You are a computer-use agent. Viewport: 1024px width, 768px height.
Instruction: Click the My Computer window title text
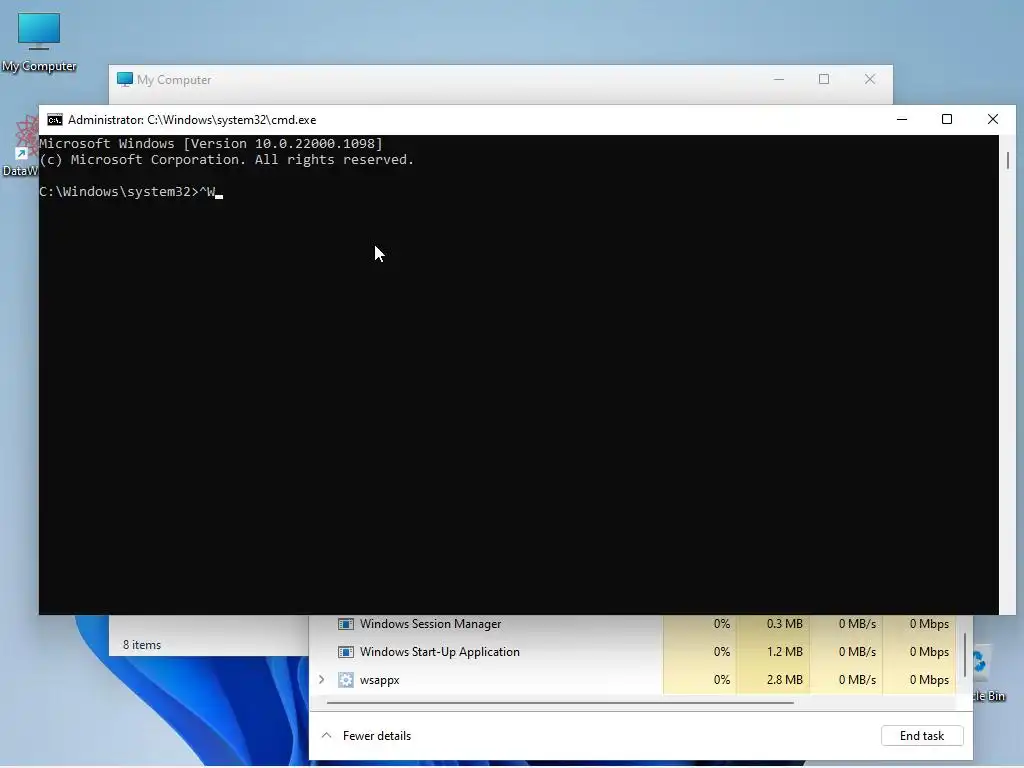[174, 80]
